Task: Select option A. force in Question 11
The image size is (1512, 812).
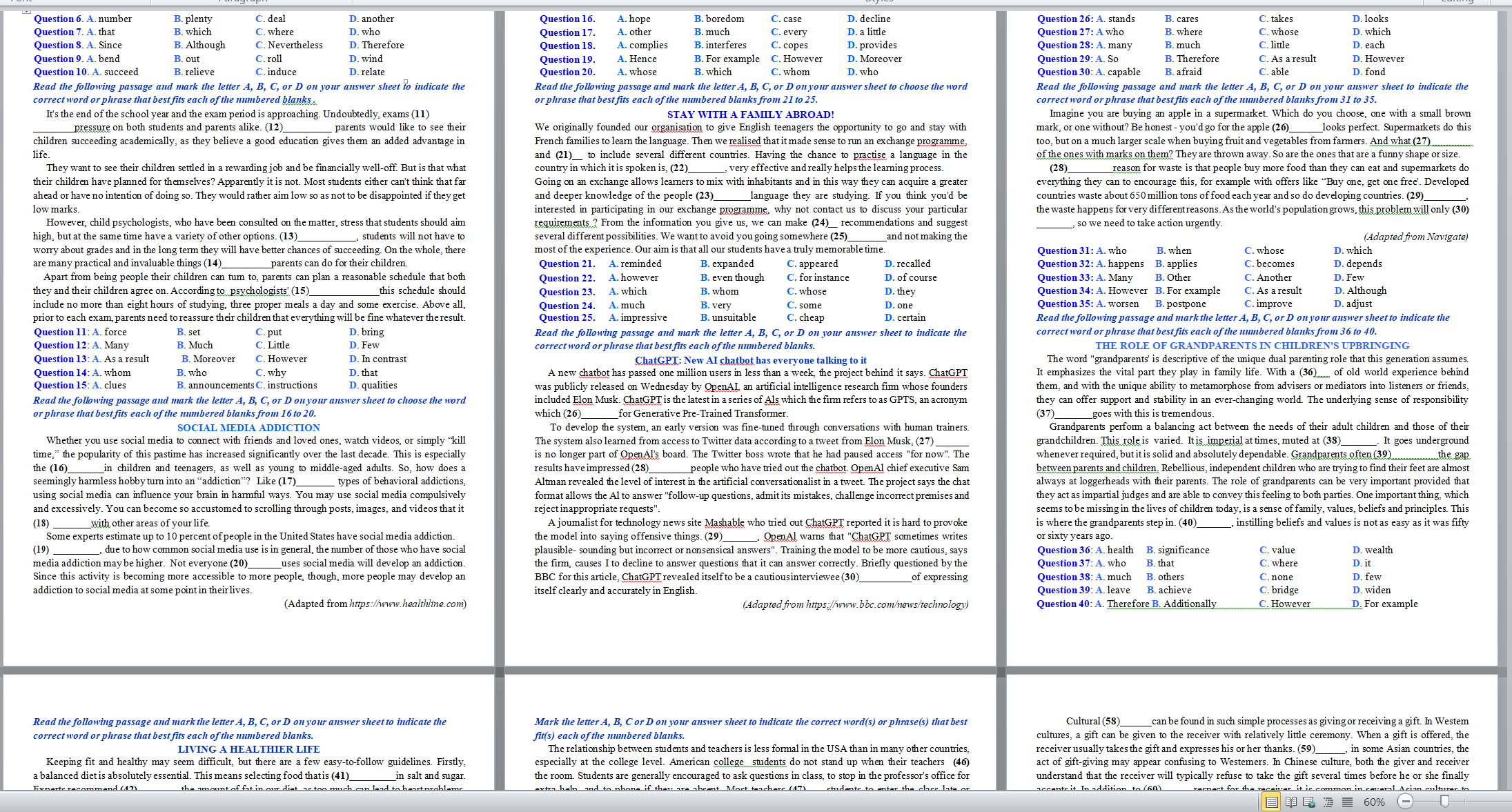Action: coord(110,332)
